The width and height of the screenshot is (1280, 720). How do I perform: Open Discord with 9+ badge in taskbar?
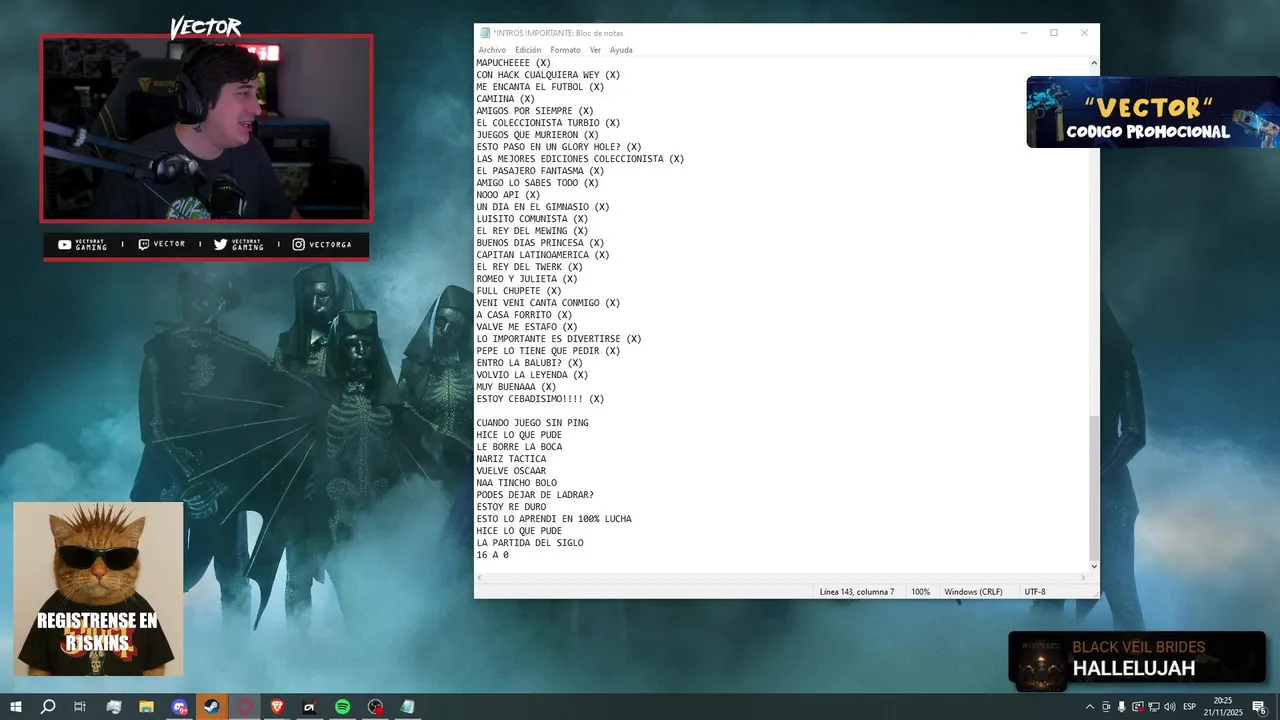pos(179,707)
